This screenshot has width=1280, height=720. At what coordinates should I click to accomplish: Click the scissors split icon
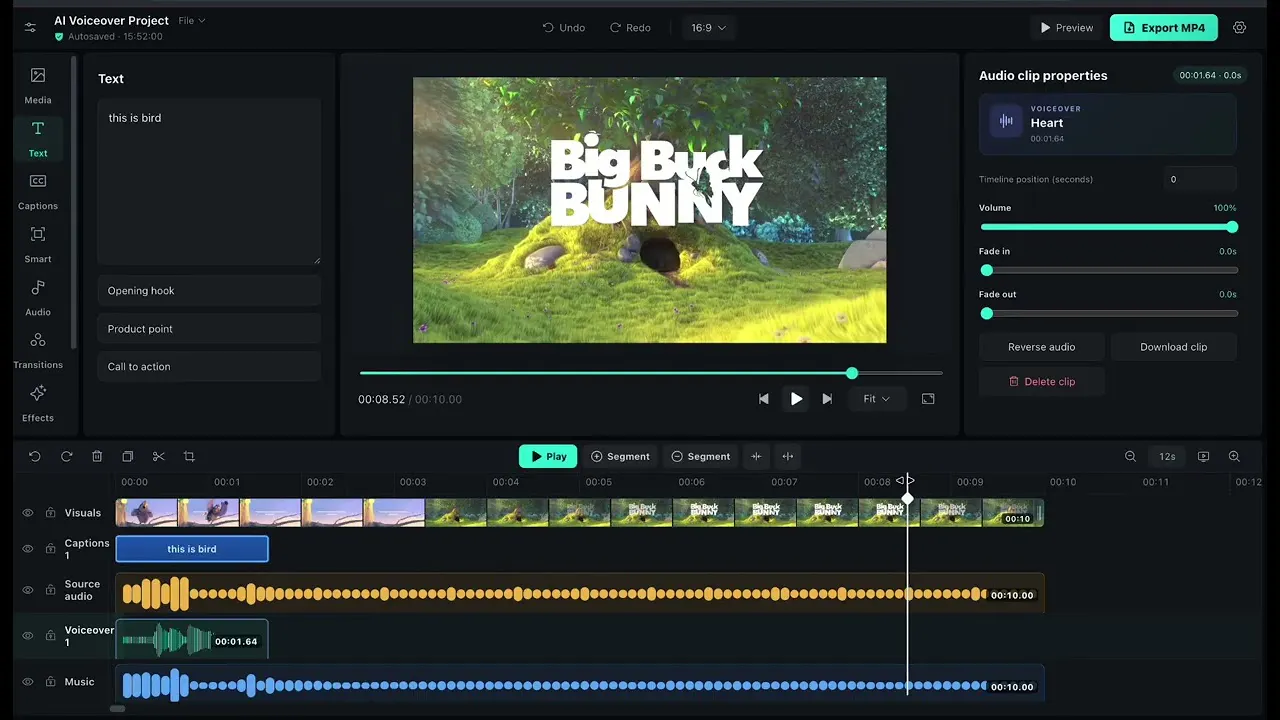click(158, 457)
